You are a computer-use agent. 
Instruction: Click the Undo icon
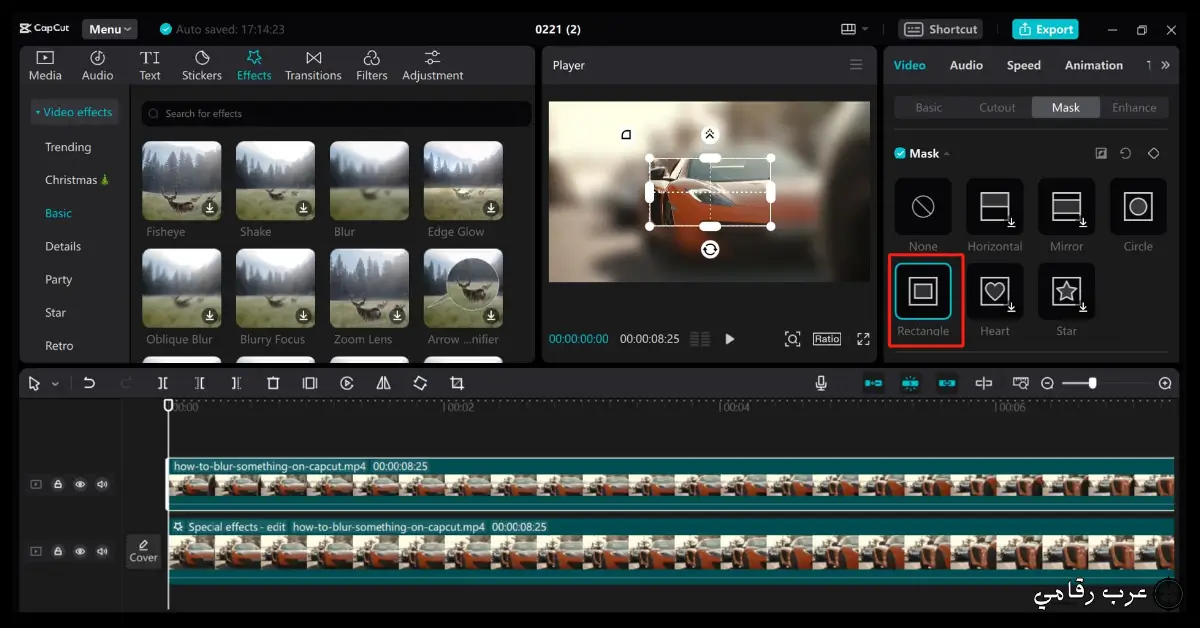click(90, 382)
